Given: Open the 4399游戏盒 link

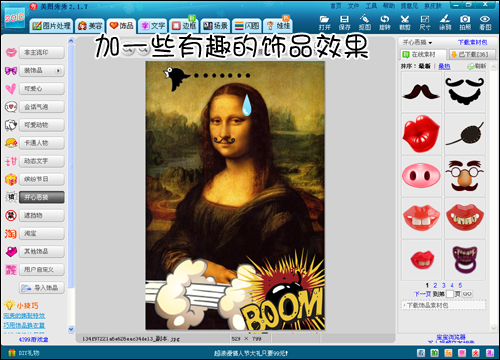Looking at the screenshot, I should (x=33, y=340).
